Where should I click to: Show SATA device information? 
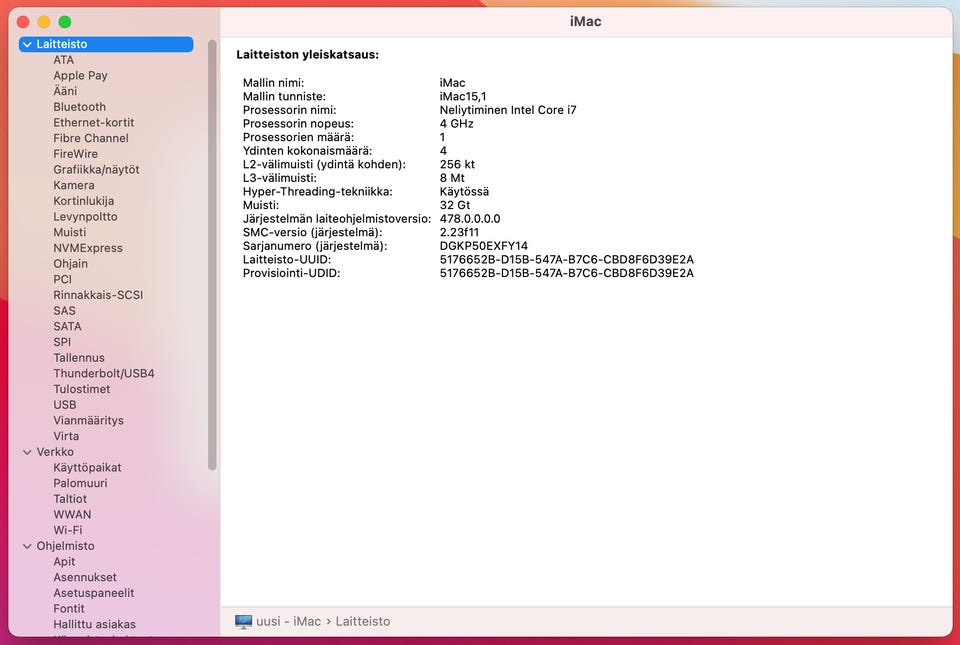click(67, 327)
